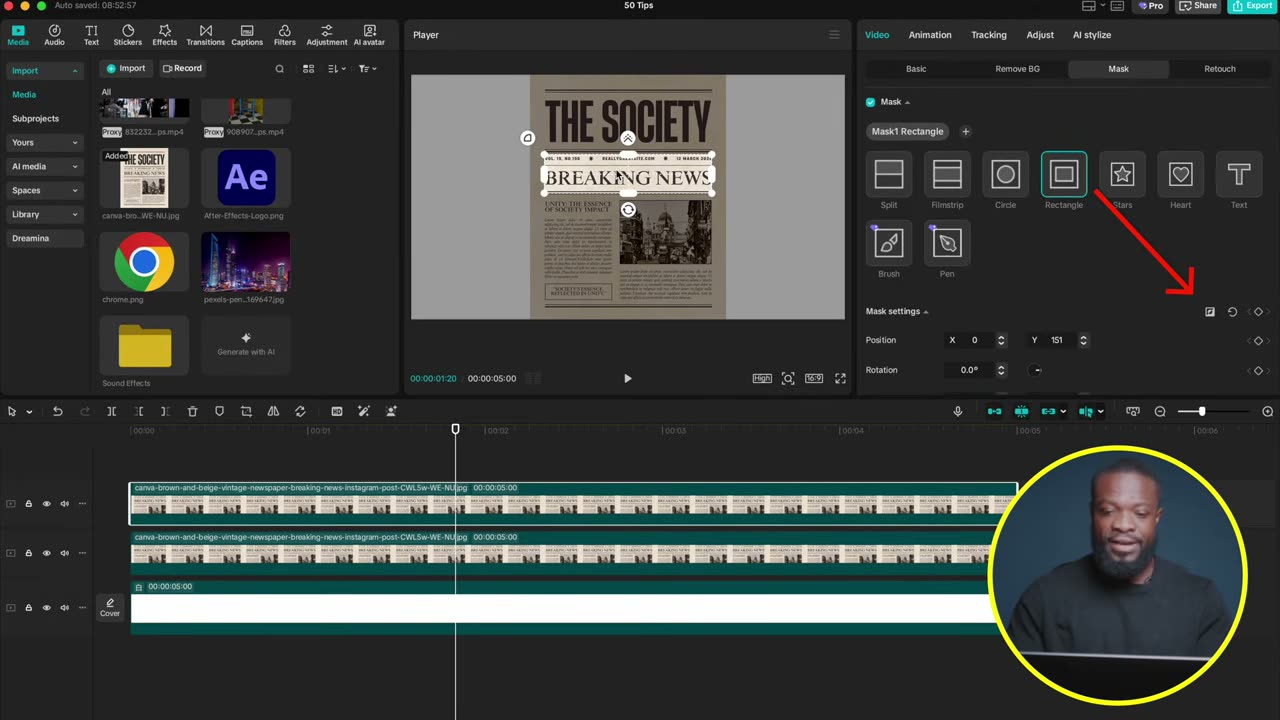1280x720 pixels.
Task: Open the Effects panel
Action: (x=165, y=35)
